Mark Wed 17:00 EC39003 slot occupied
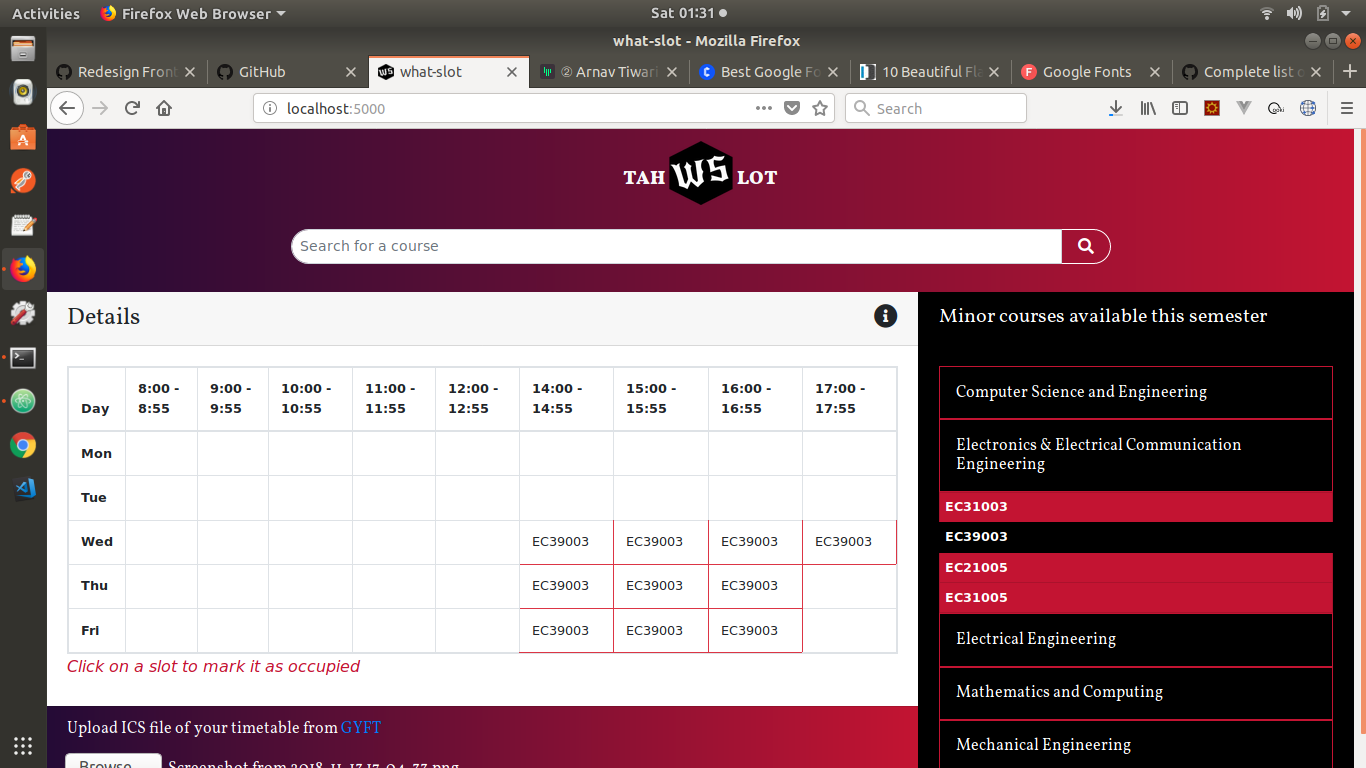The image size is (1366, 768). 849,542
